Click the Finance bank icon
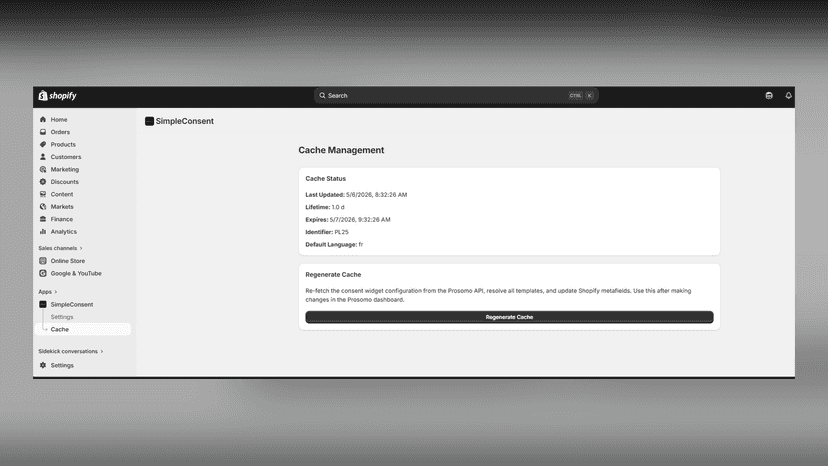 coord(43,219)
